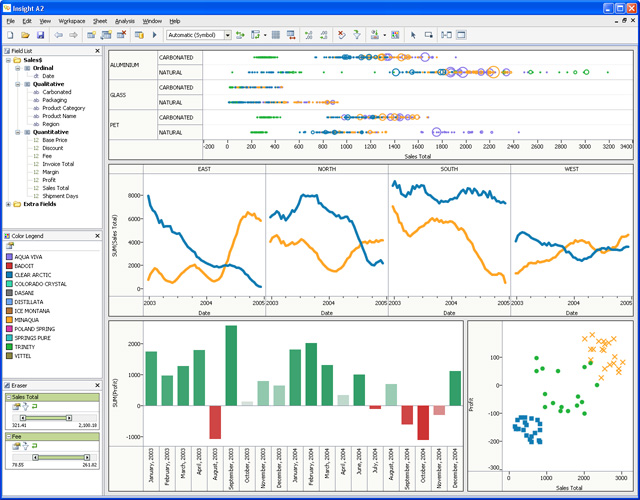Open the Workspace menu
640x500 pixels.
[x=71, y=20]
